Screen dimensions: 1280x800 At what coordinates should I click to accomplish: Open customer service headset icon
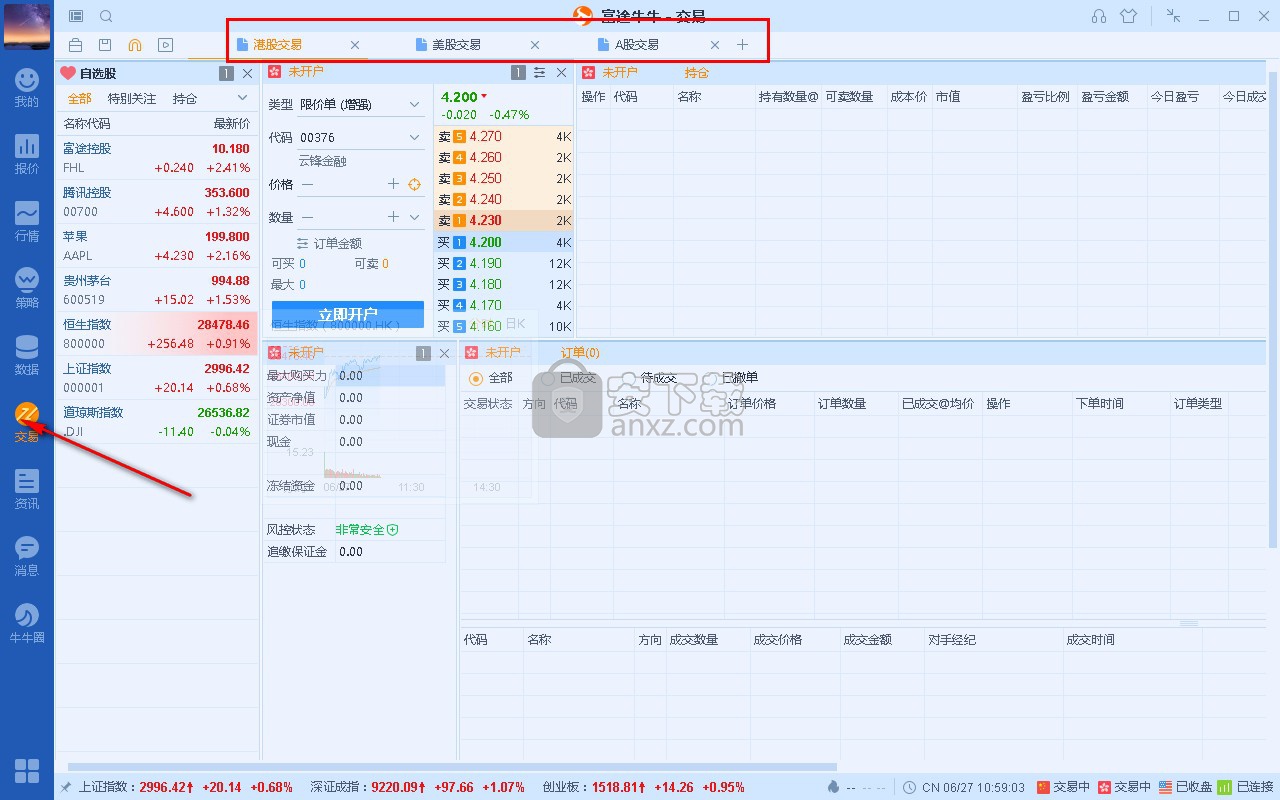pyautogui.click(x=1099, y=16)
